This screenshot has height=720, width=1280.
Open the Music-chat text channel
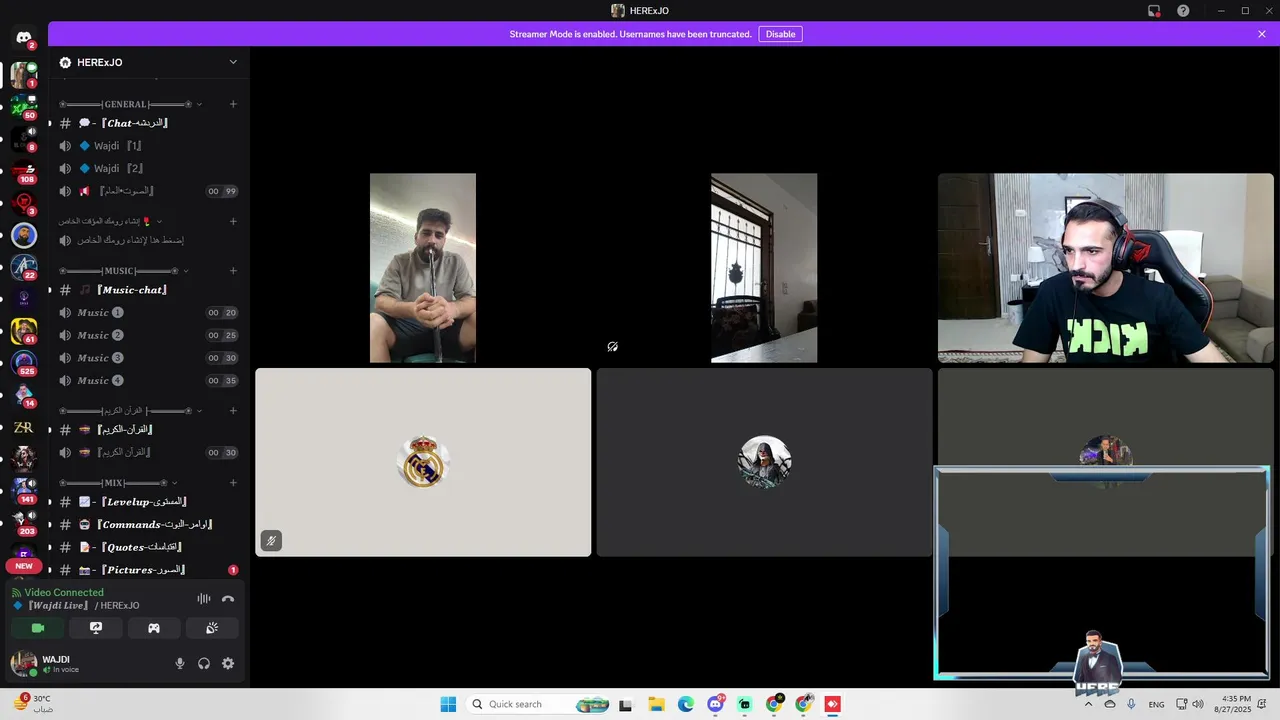click(x=148, y=290)
